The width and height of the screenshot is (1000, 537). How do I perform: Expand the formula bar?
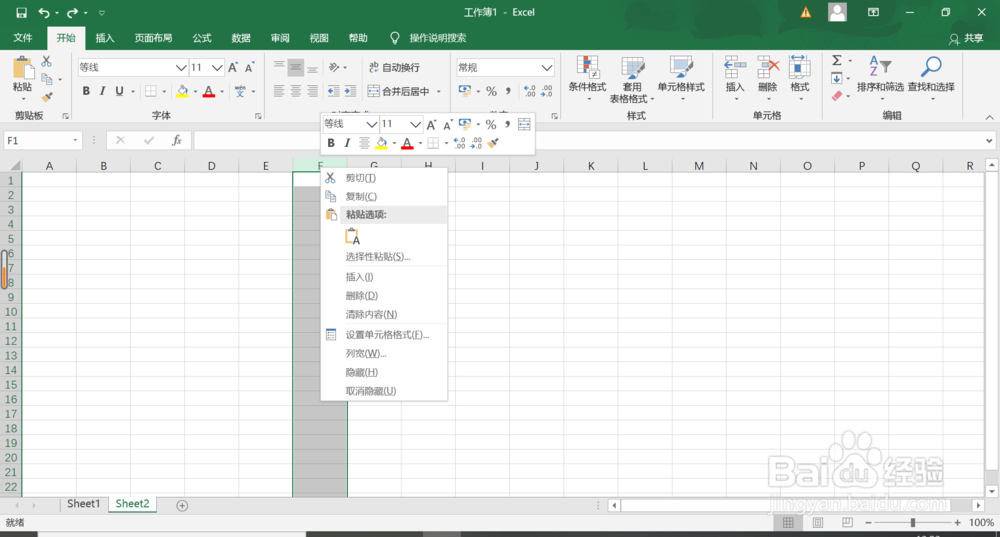[989, 140]
